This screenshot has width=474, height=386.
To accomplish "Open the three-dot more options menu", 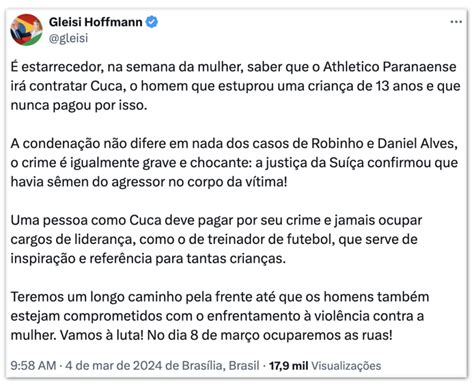I will [456, 22].
